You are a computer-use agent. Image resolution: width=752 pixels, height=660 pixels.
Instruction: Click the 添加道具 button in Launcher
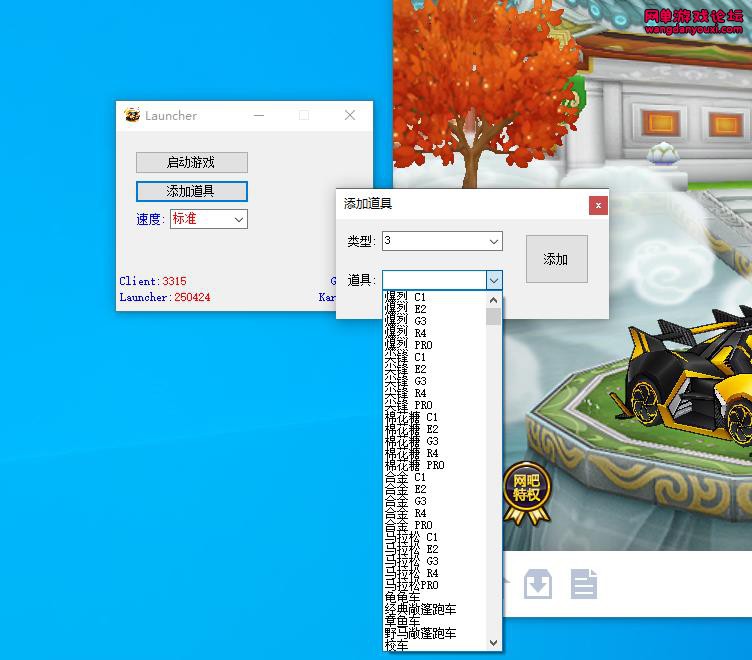coord(192,191)
